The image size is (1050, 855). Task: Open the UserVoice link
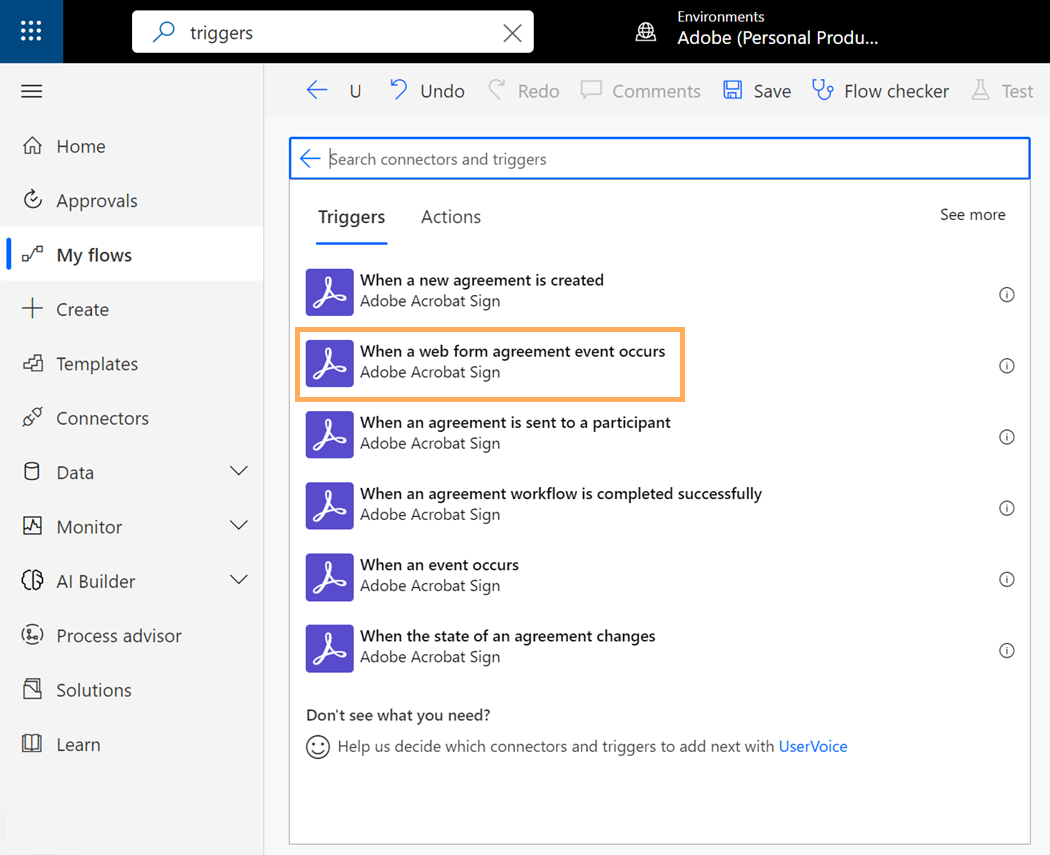click(812, 746)
